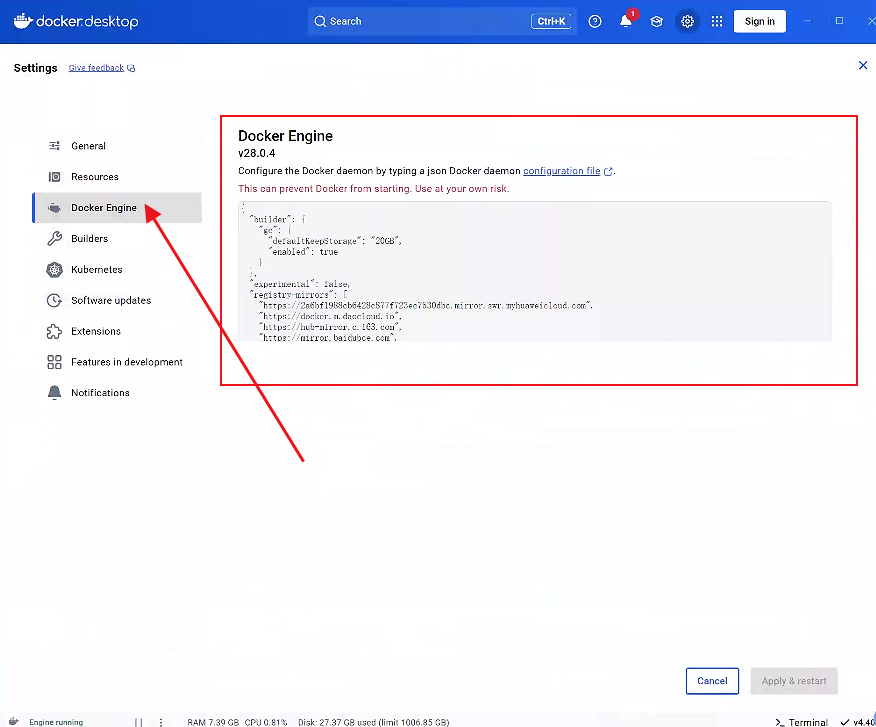Open the notifications bell in header

click(626, 21)
